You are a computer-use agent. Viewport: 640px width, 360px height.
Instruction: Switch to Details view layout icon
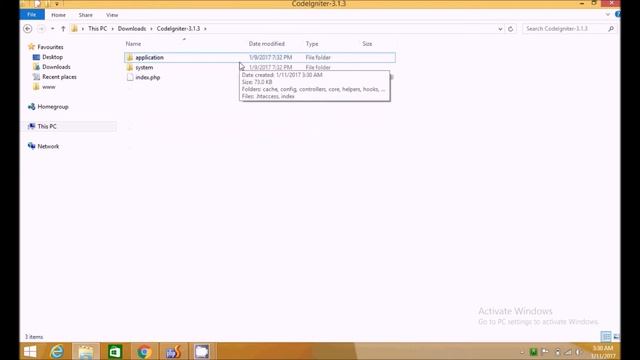tap(606, 337)
